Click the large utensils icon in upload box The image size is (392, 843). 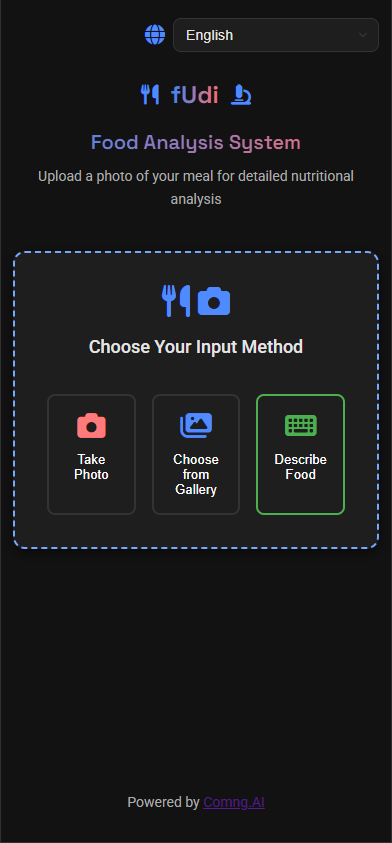tap(176, 301)
